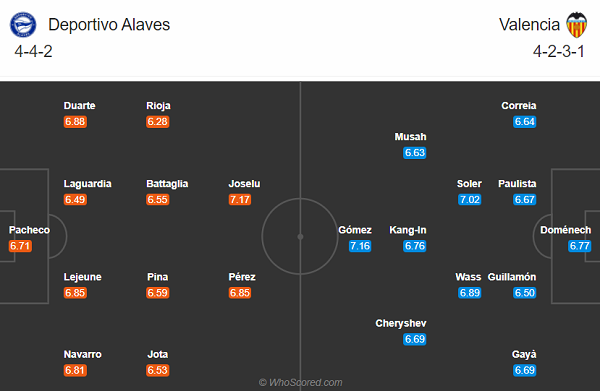600x391 pixels.
Task: Select Gómez's 7.16 rating badge
Action: (360, 246)
